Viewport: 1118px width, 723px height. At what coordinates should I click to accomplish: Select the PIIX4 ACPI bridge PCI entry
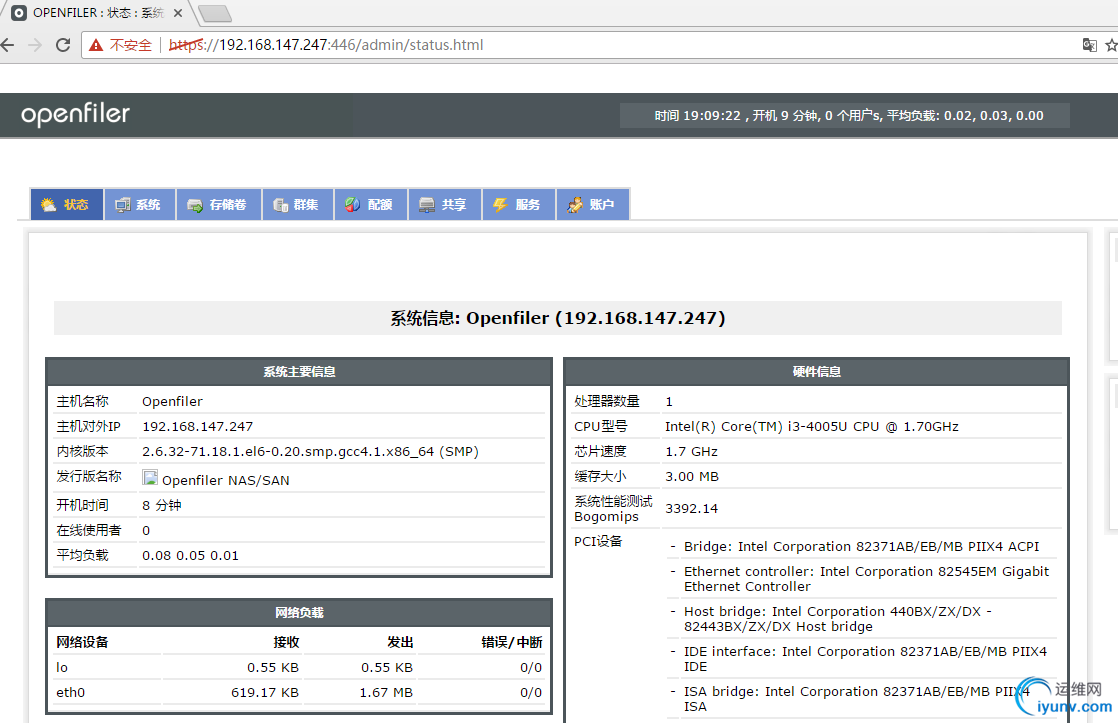click(861, 546)
